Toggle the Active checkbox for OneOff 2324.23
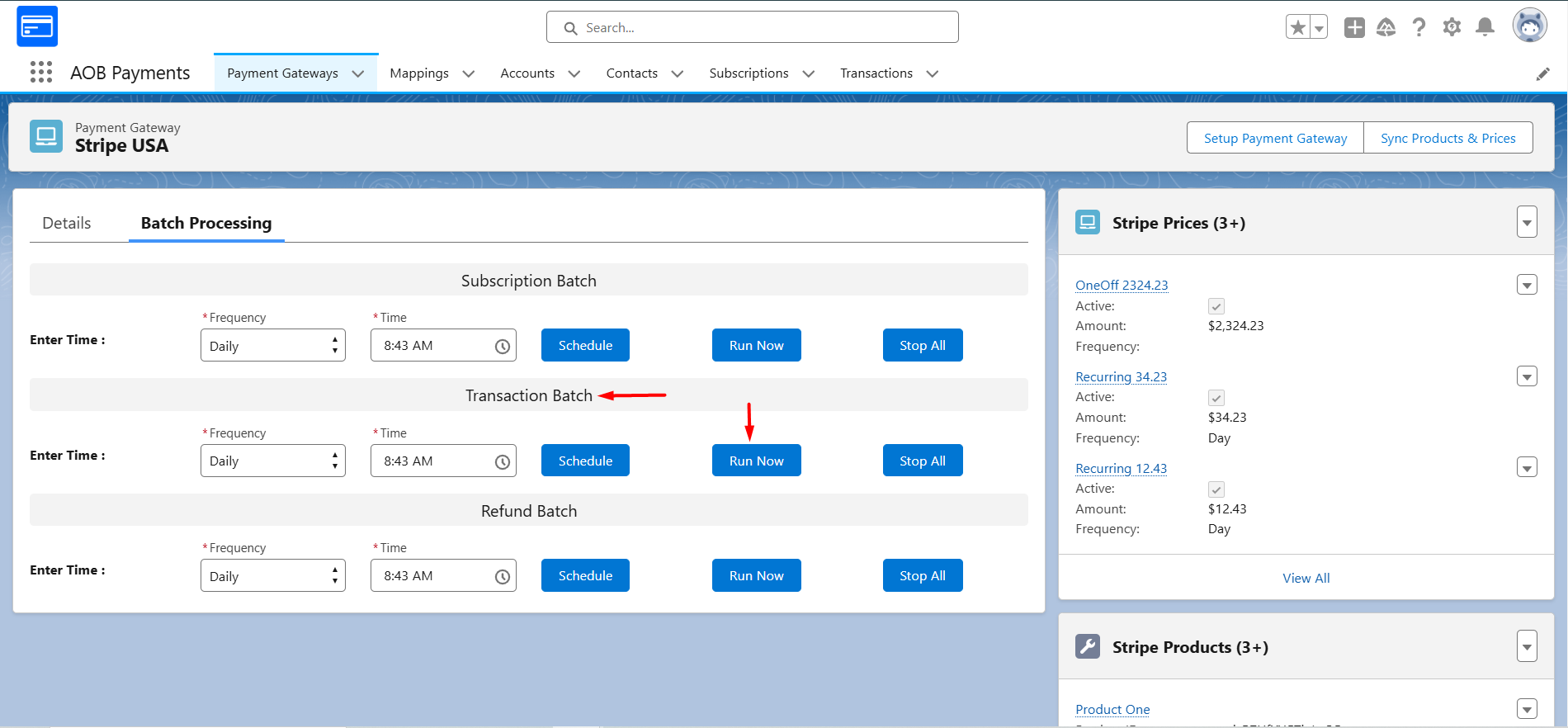 pos(1216,306)
